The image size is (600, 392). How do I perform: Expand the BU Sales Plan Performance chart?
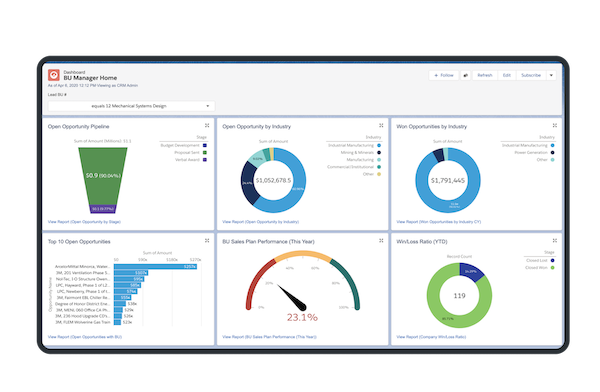[381, 241]
